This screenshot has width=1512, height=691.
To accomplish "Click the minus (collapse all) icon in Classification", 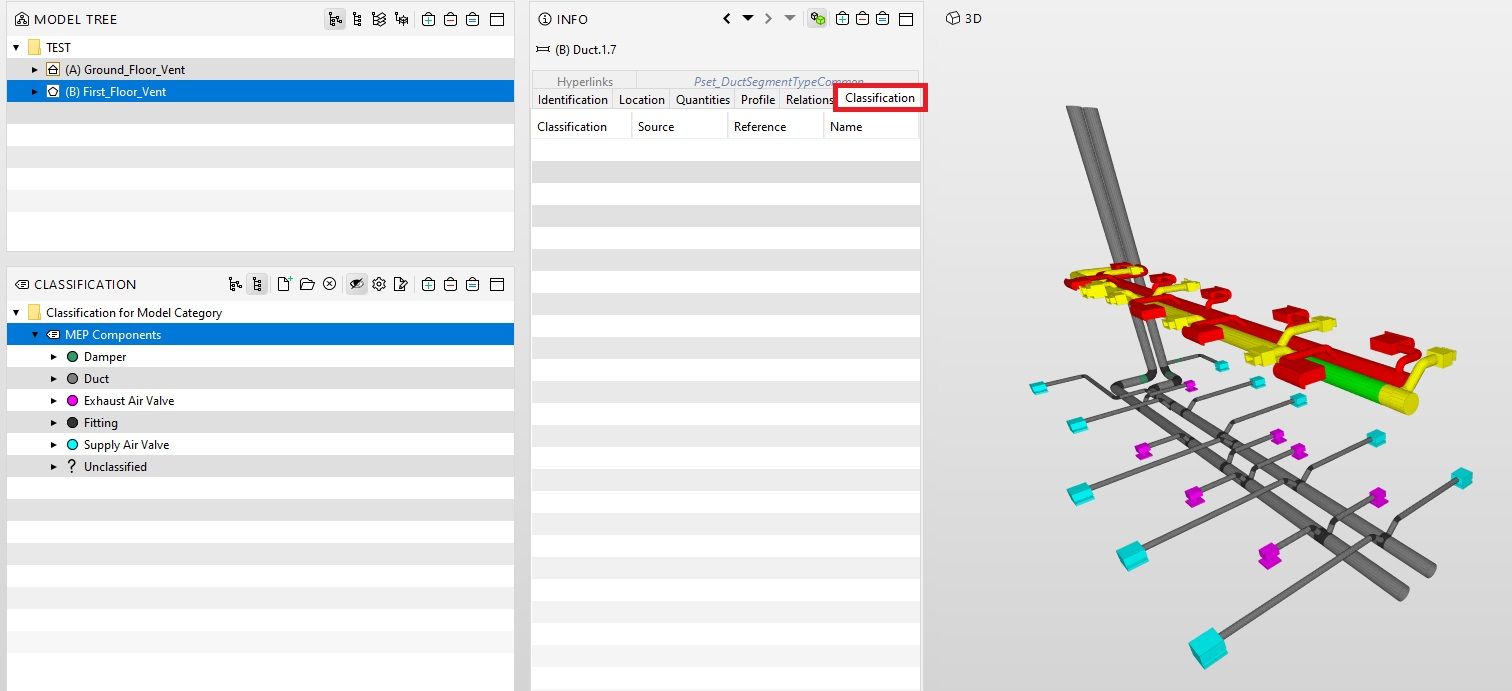I will coord(450,284).
